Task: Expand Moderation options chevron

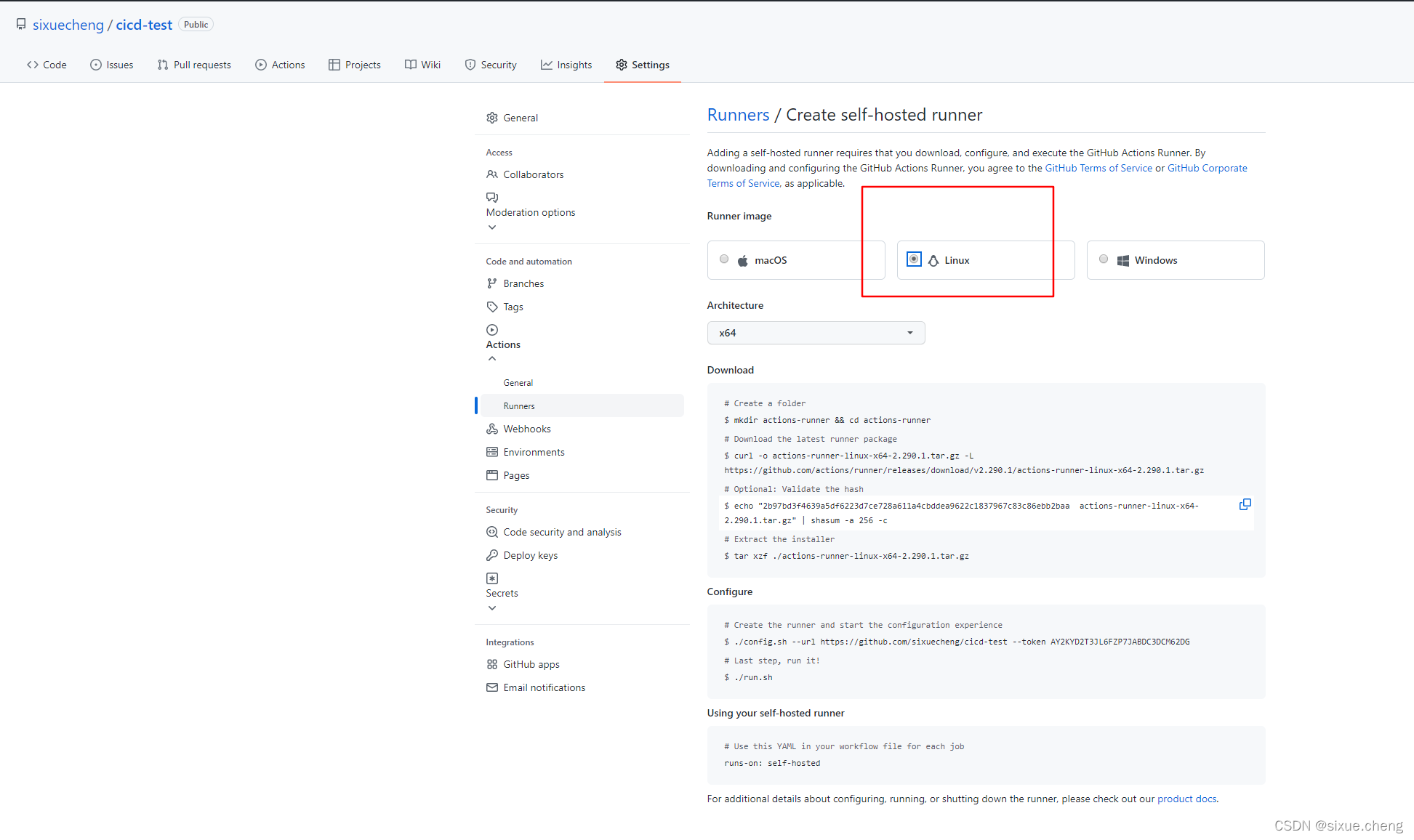Action: (492, 227)
